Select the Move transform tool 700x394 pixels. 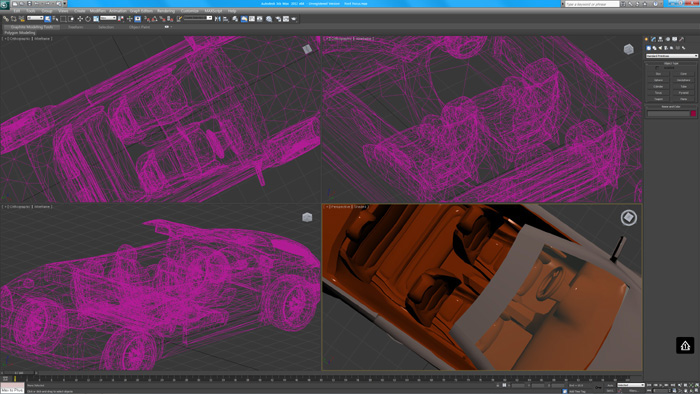(80, 19)
